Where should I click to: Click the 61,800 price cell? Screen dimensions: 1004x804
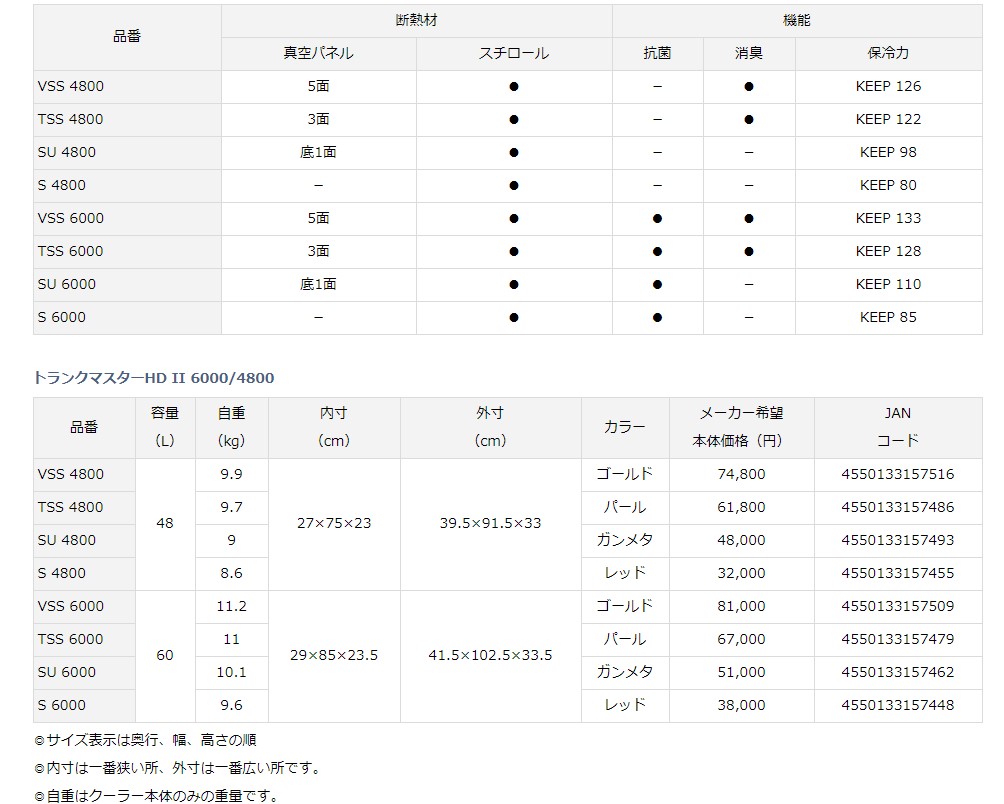[x=741, y=508]
